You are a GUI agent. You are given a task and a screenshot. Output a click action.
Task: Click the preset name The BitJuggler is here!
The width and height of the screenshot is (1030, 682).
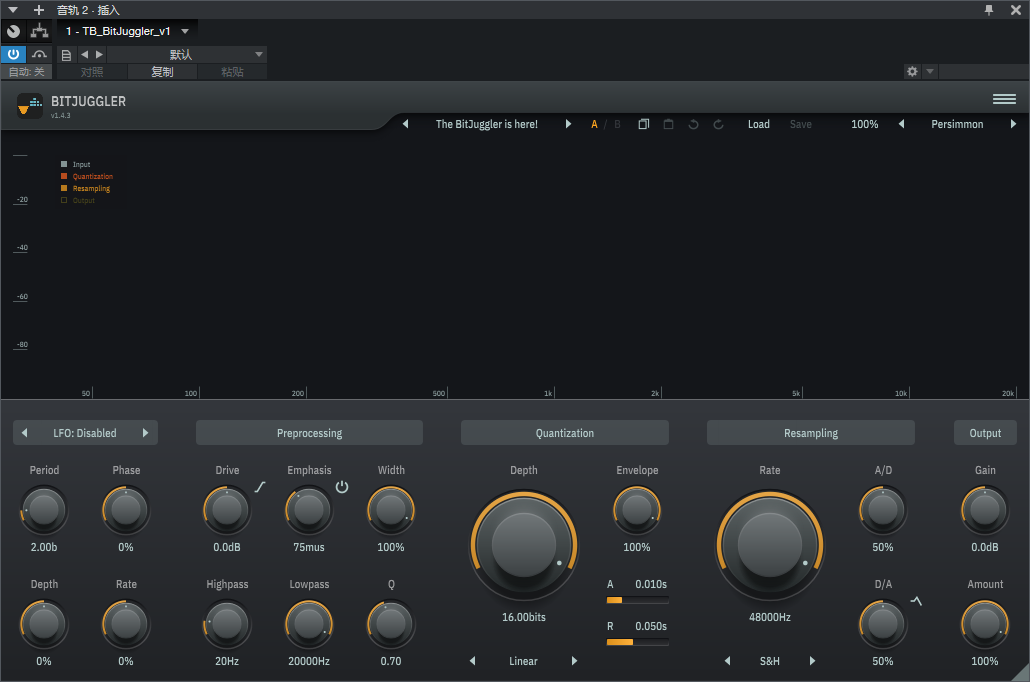(487, 124)
